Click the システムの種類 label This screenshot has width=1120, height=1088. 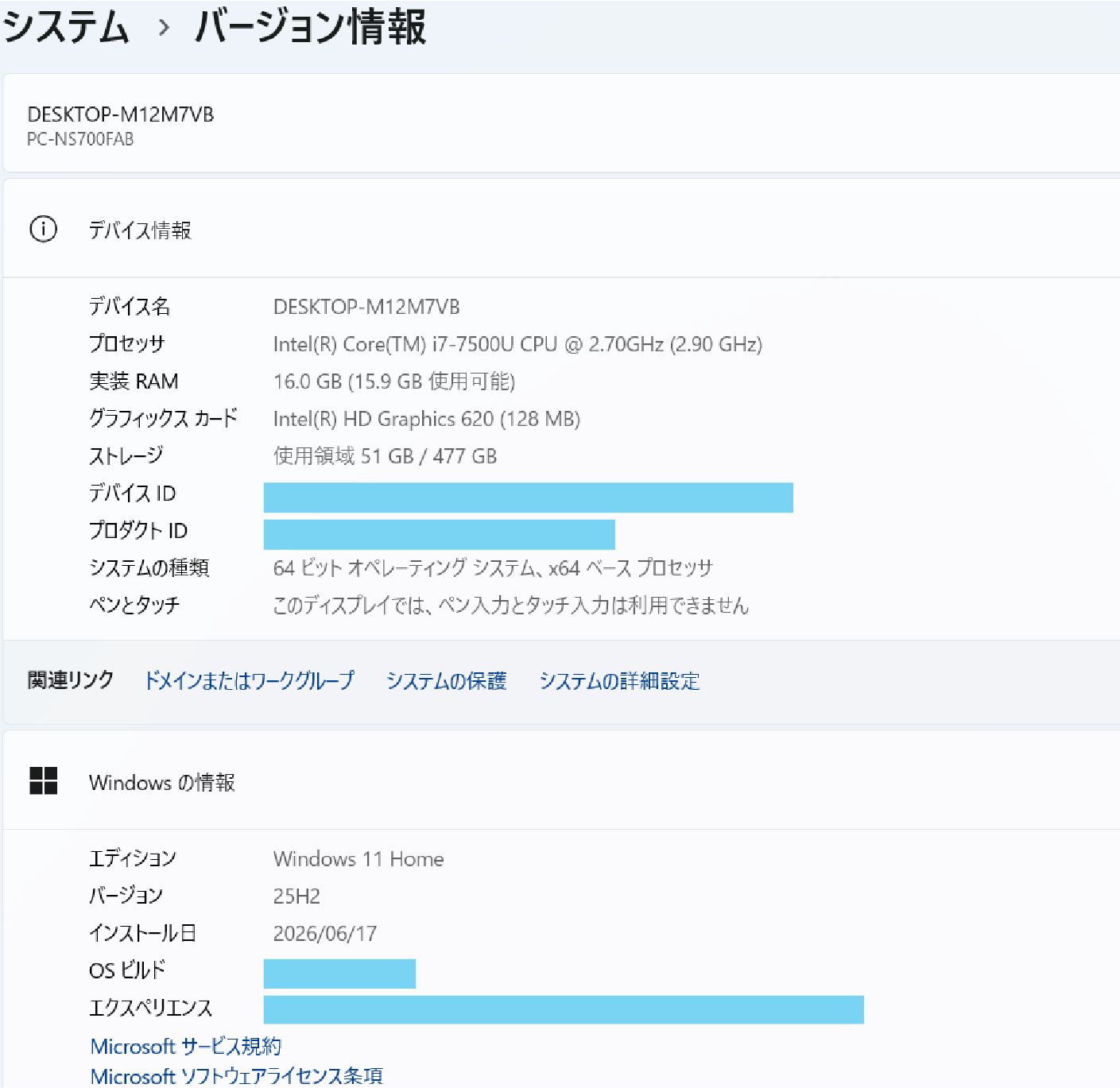[x=149, y=567]
